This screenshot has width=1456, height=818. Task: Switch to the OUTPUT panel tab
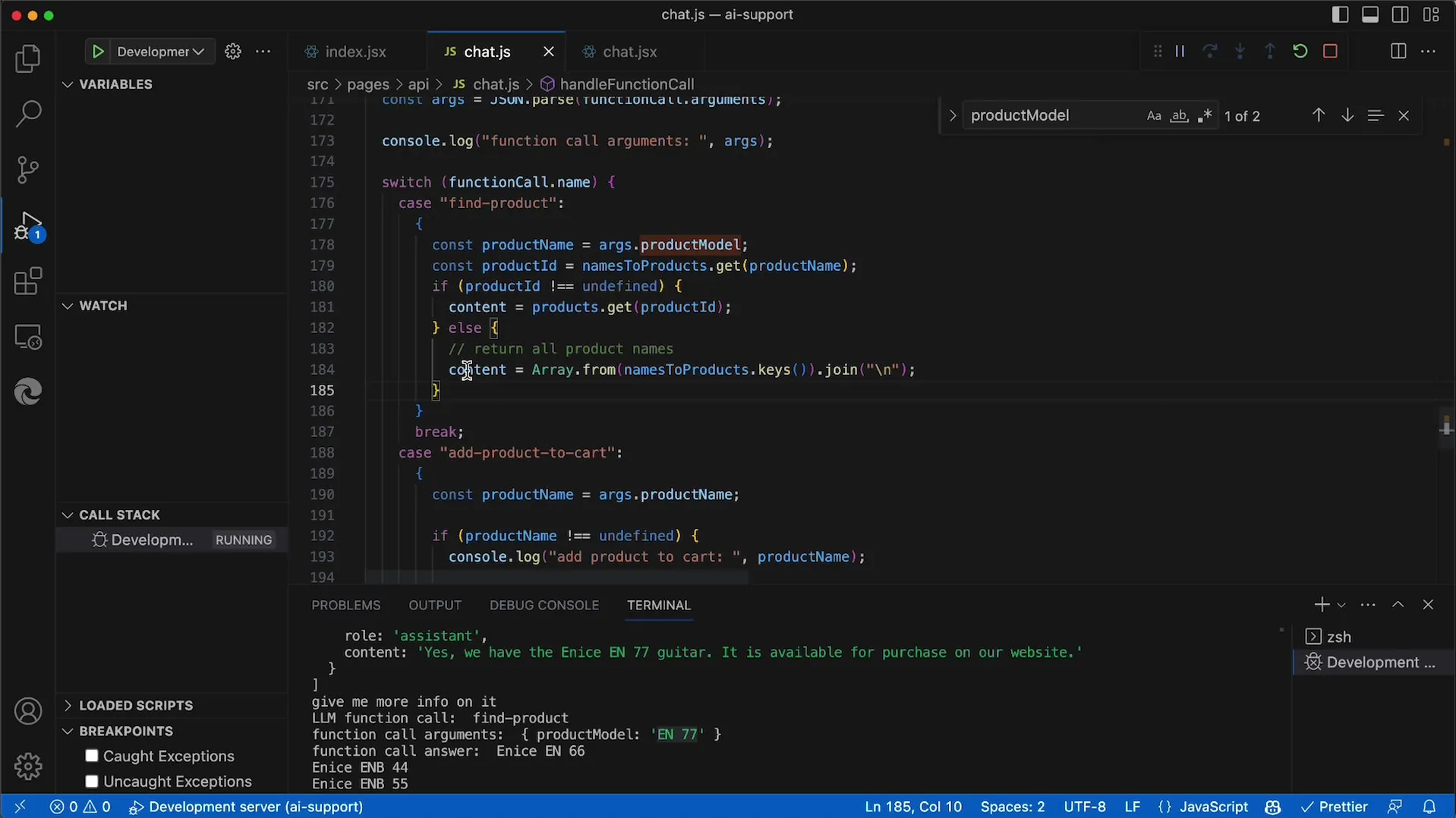pyautogui.click(x=435, y=606)
